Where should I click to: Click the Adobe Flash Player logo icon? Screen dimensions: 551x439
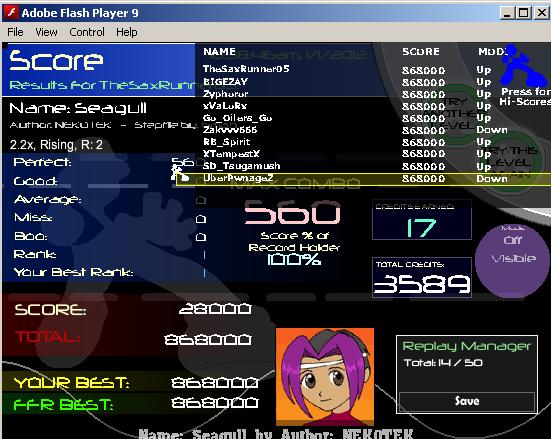tap(12, 13)
